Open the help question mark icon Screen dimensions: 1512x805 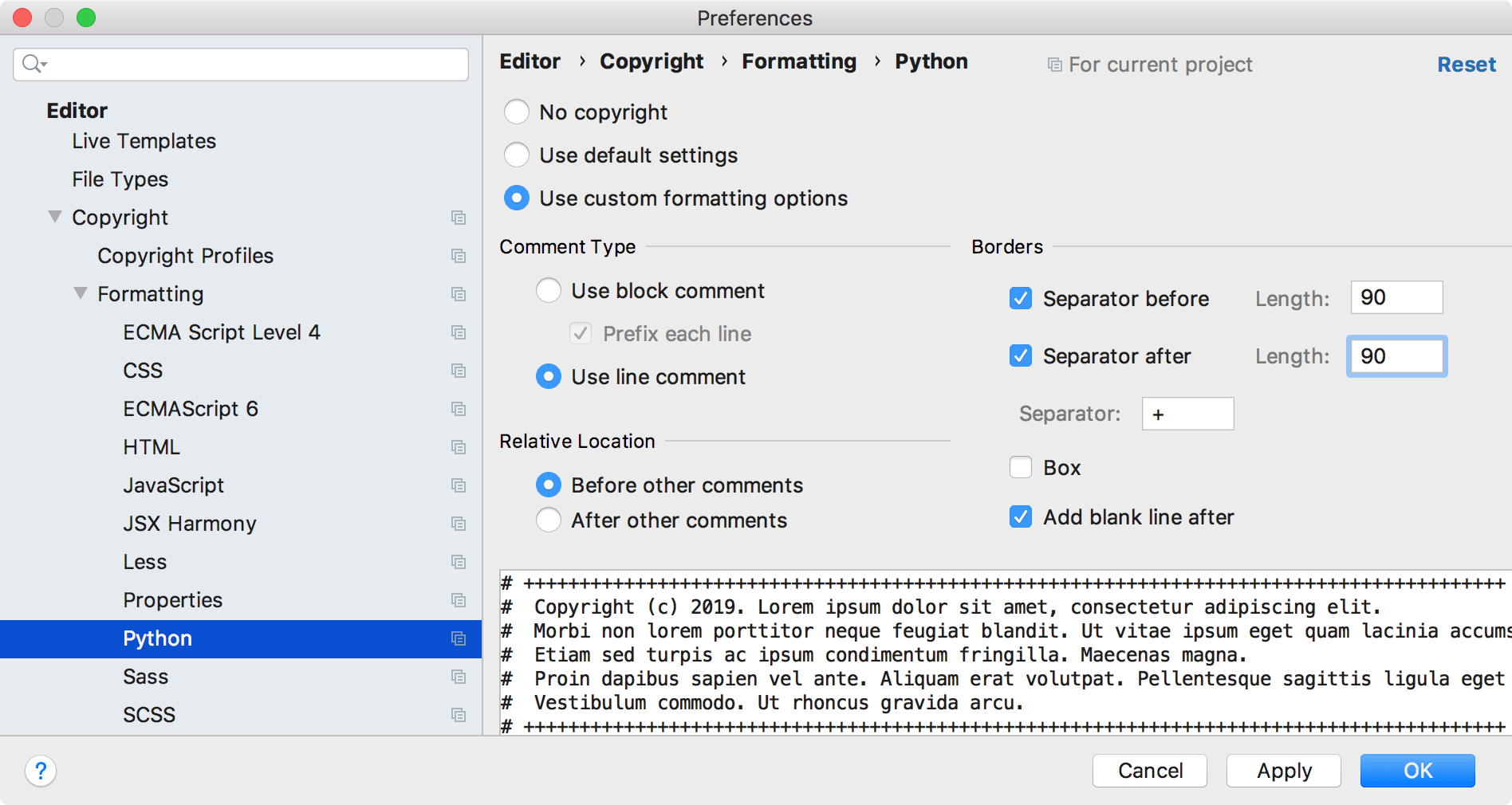point(41,771)
